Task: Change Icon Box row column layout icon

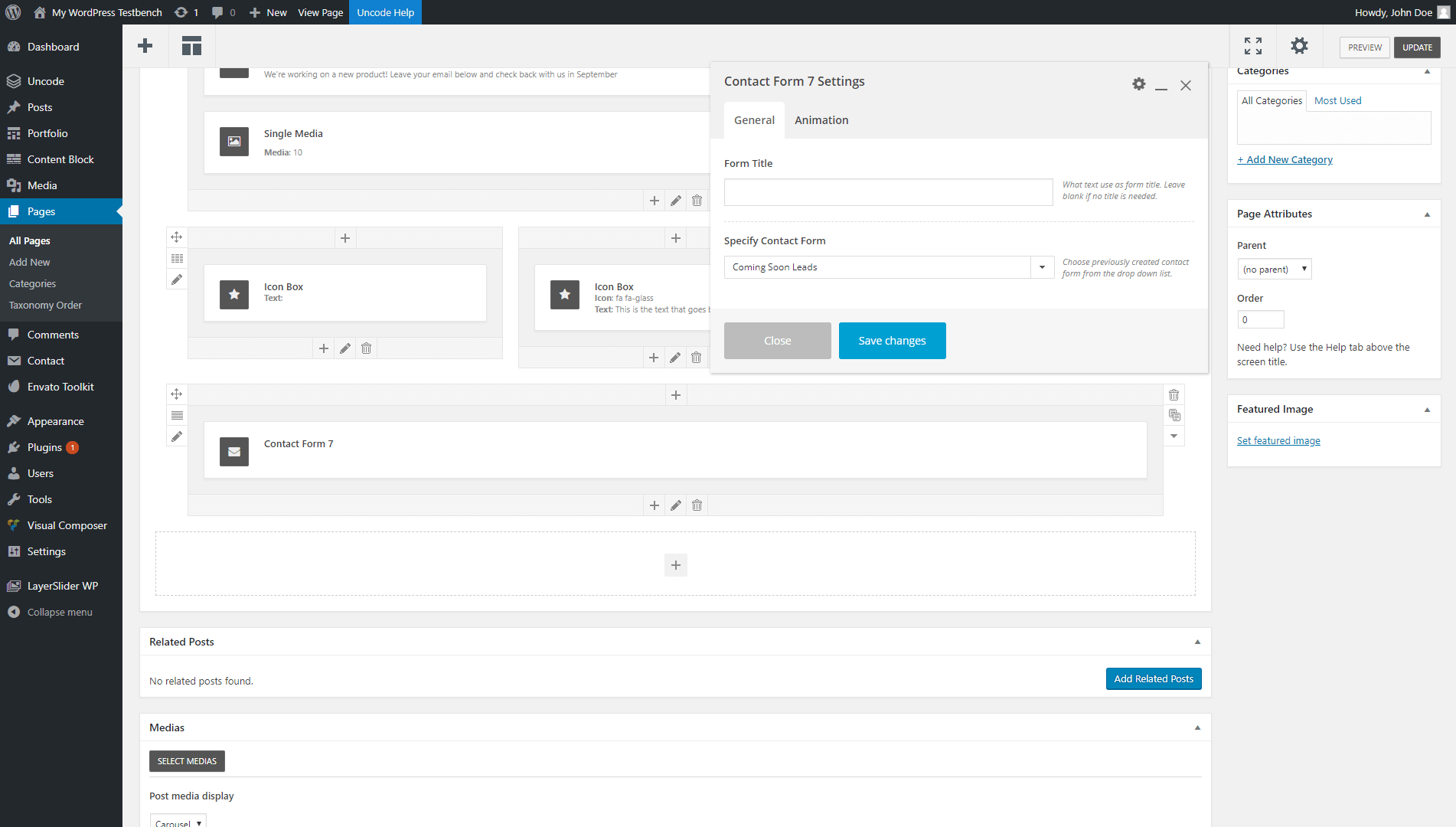Action: [177, 259]
